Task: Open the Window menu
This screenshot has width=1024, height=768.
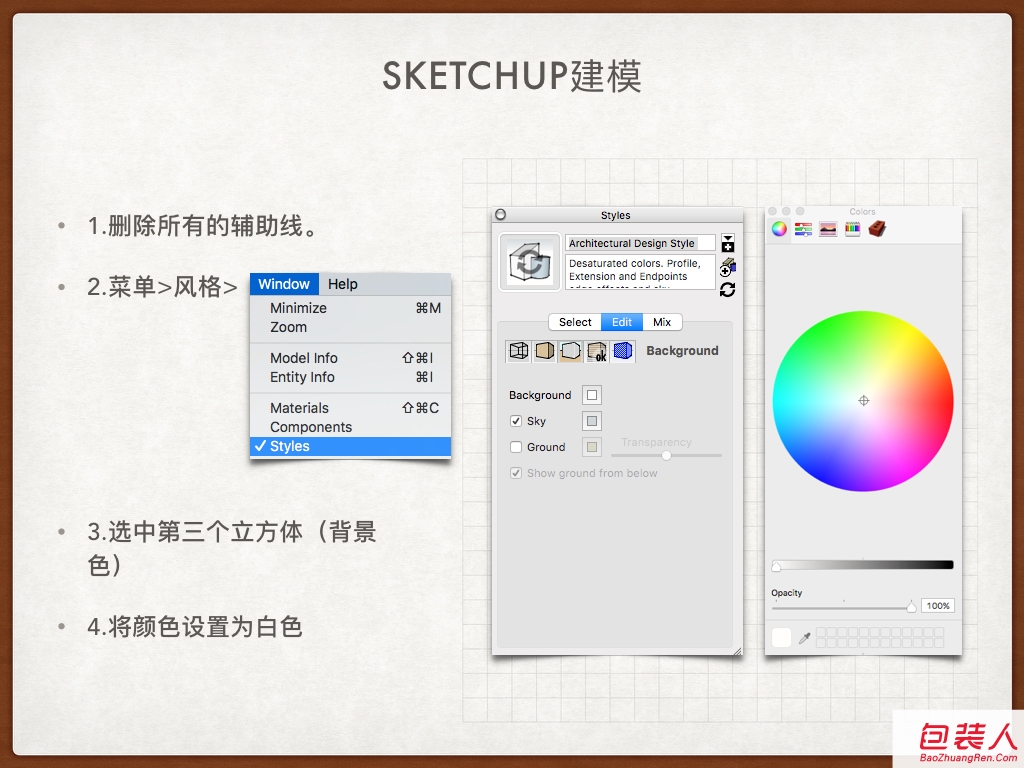Action: pos(284,284)
